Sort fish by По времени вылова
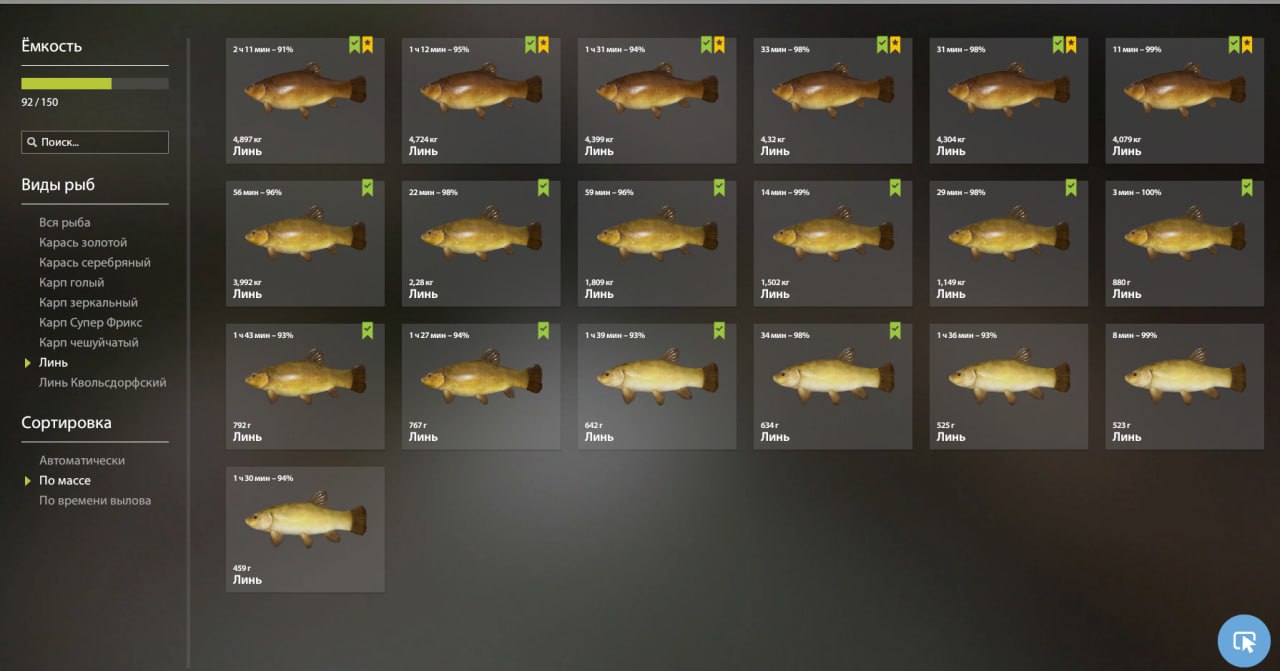The height and width of the screenshot is (671, 1280). [95, 501]
